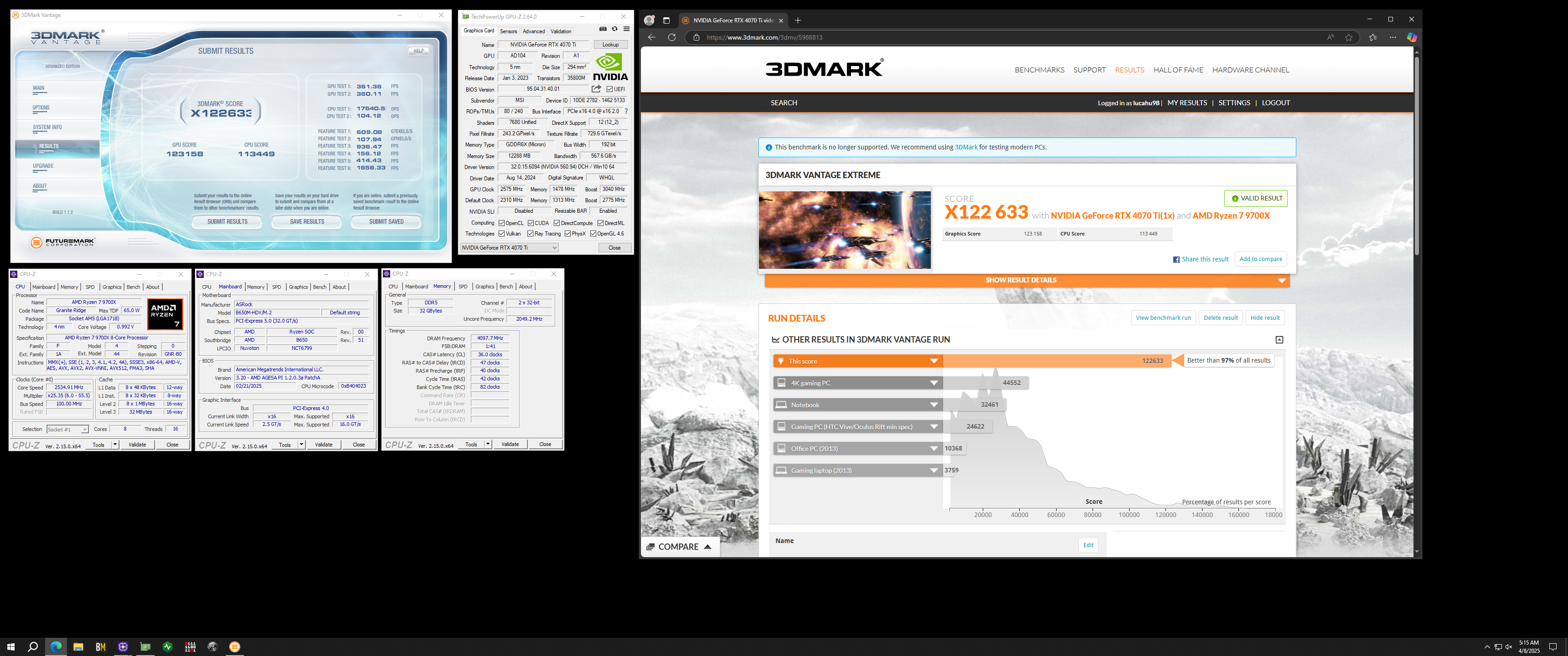Toggle the OpenGL 4.6 checkbox
1568x656 pixels.
click(x=593, y=234)
